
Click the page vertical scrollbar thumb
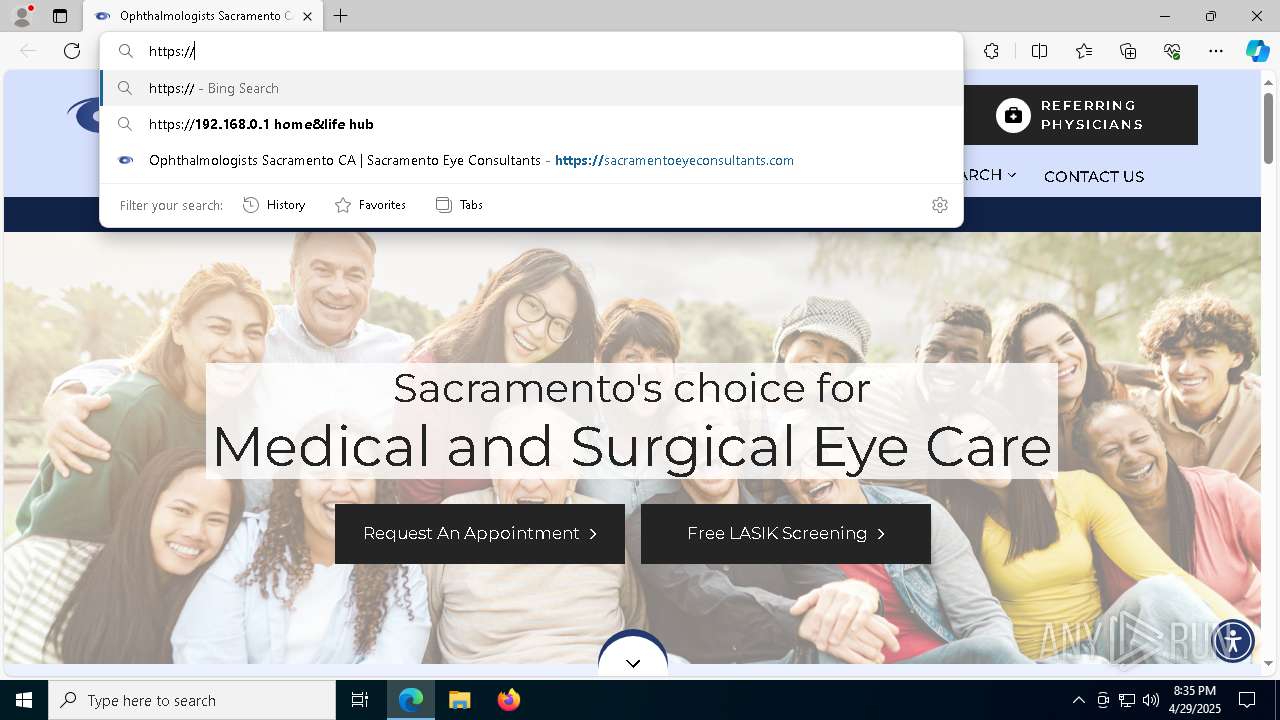point(1268,127)
